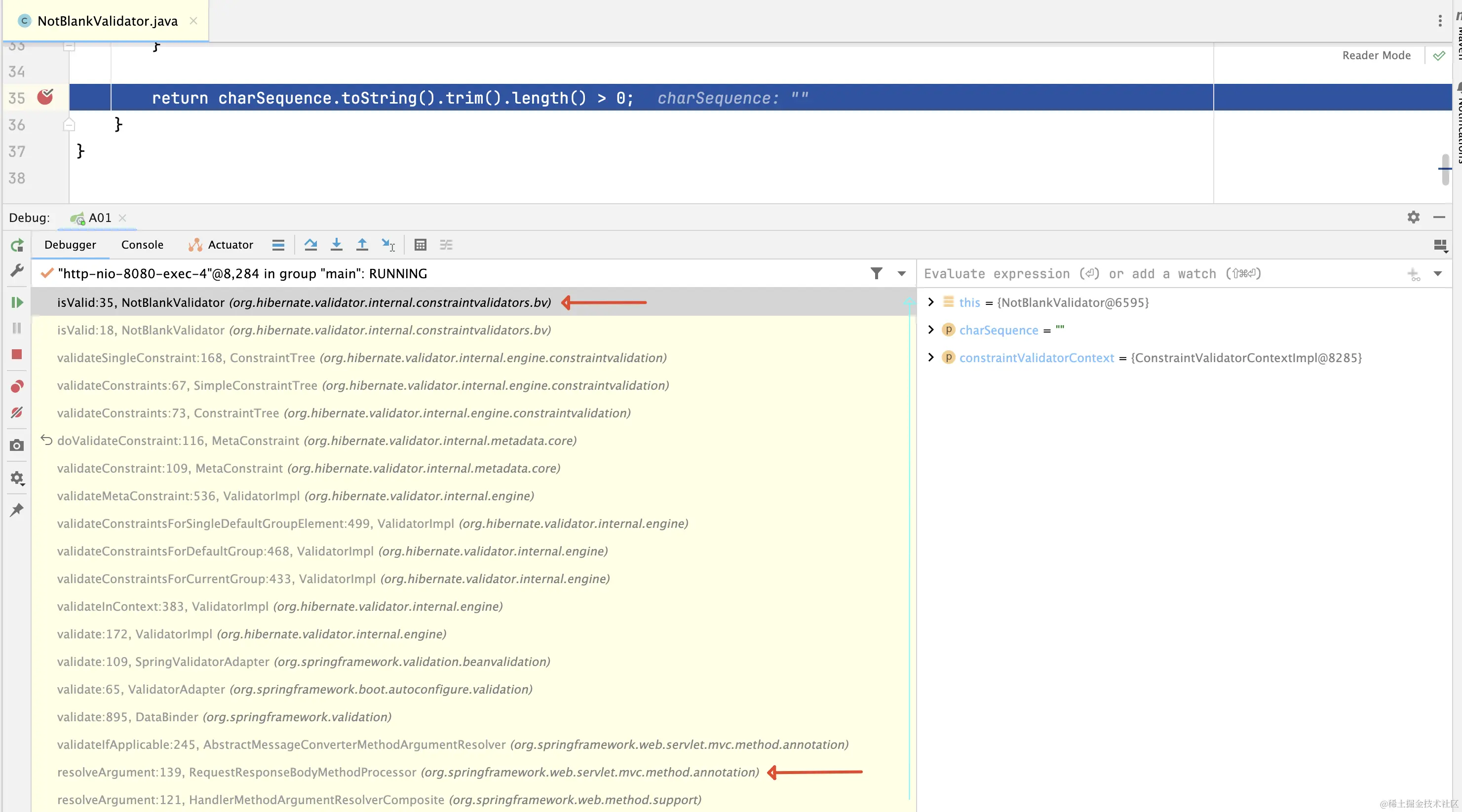Click the Step Into download-arrow icon

click(x=337, y=245)
